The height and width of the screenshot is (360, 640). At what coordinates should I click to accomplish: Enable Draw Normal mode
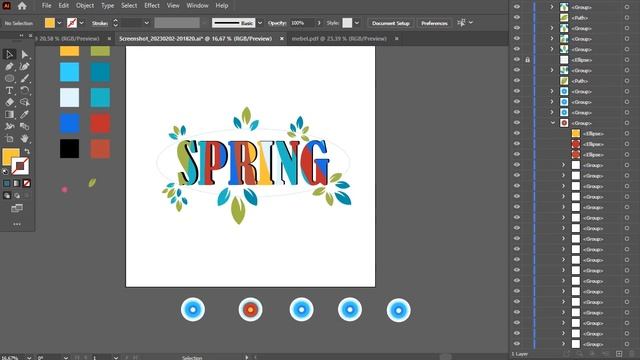click(7, 196)
